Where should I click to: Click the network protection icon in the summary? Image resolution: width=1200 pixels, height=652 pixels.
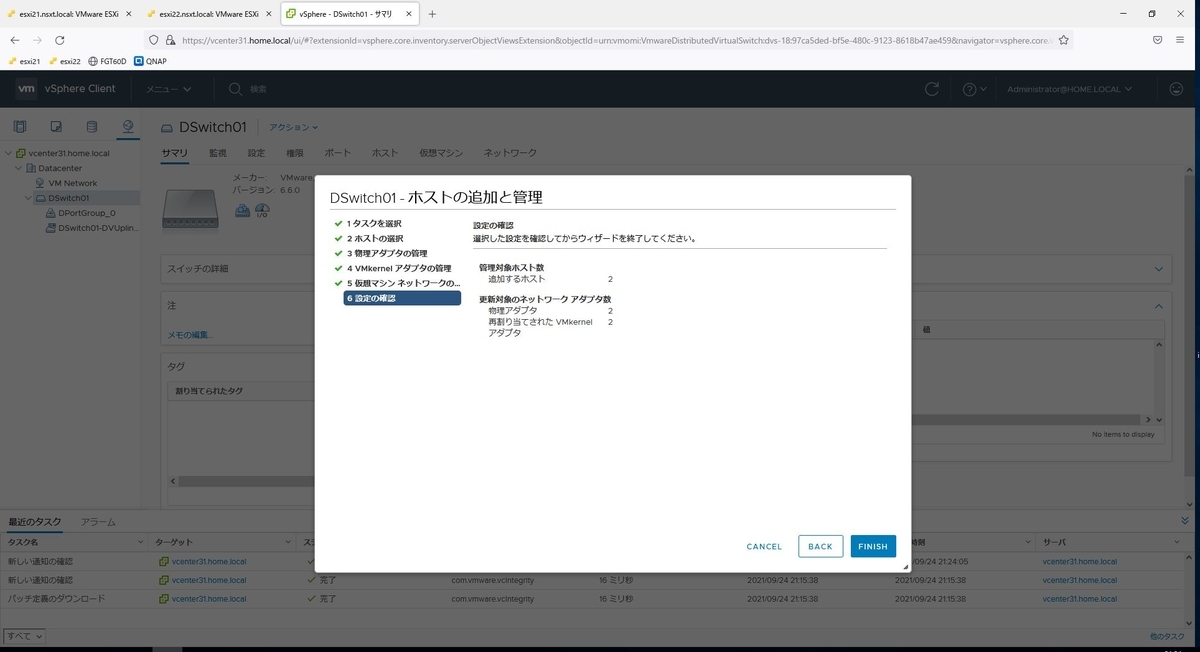(242, 210)
